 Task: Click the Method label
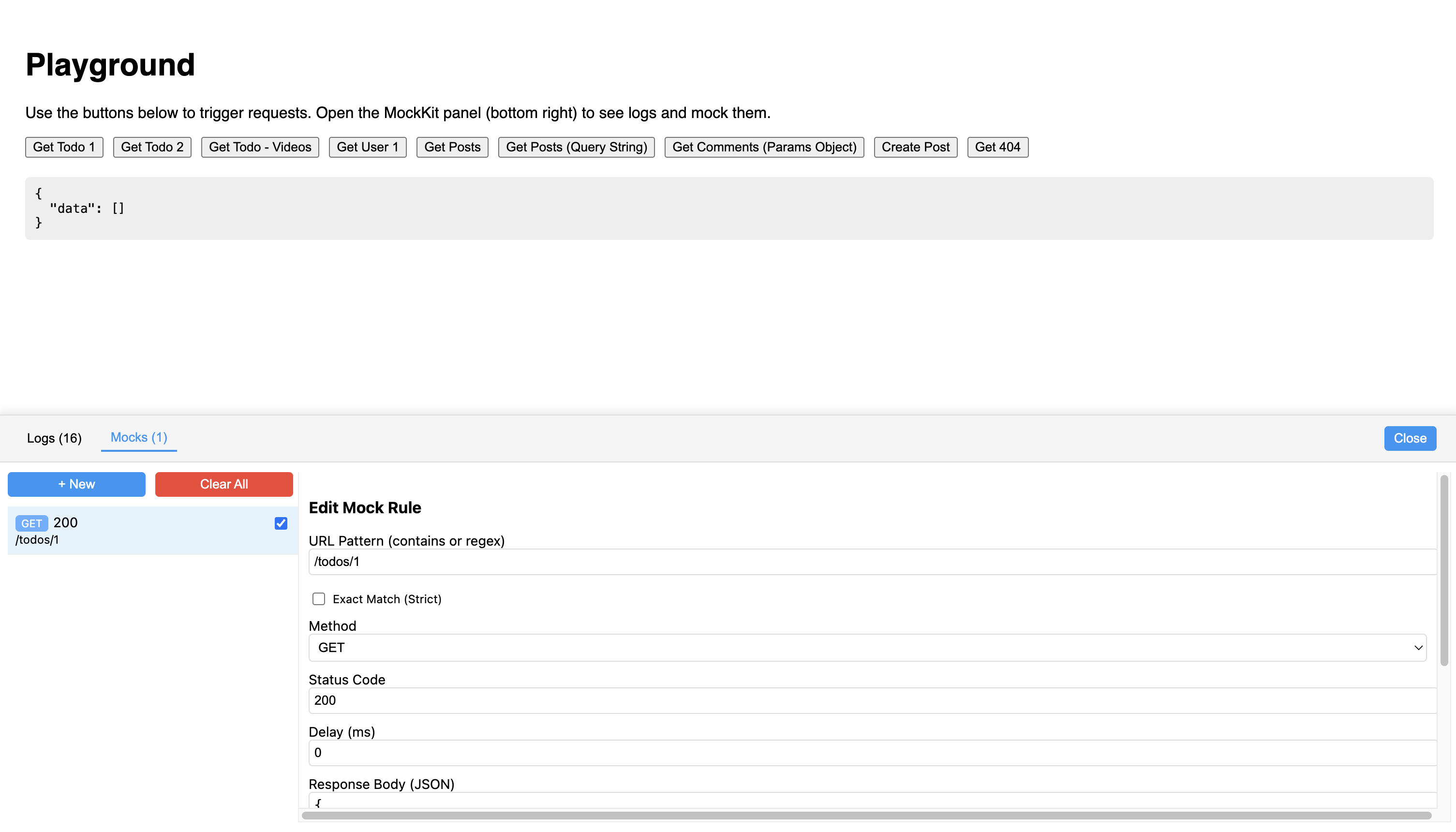pyautogui.click(x=333, y=626)
